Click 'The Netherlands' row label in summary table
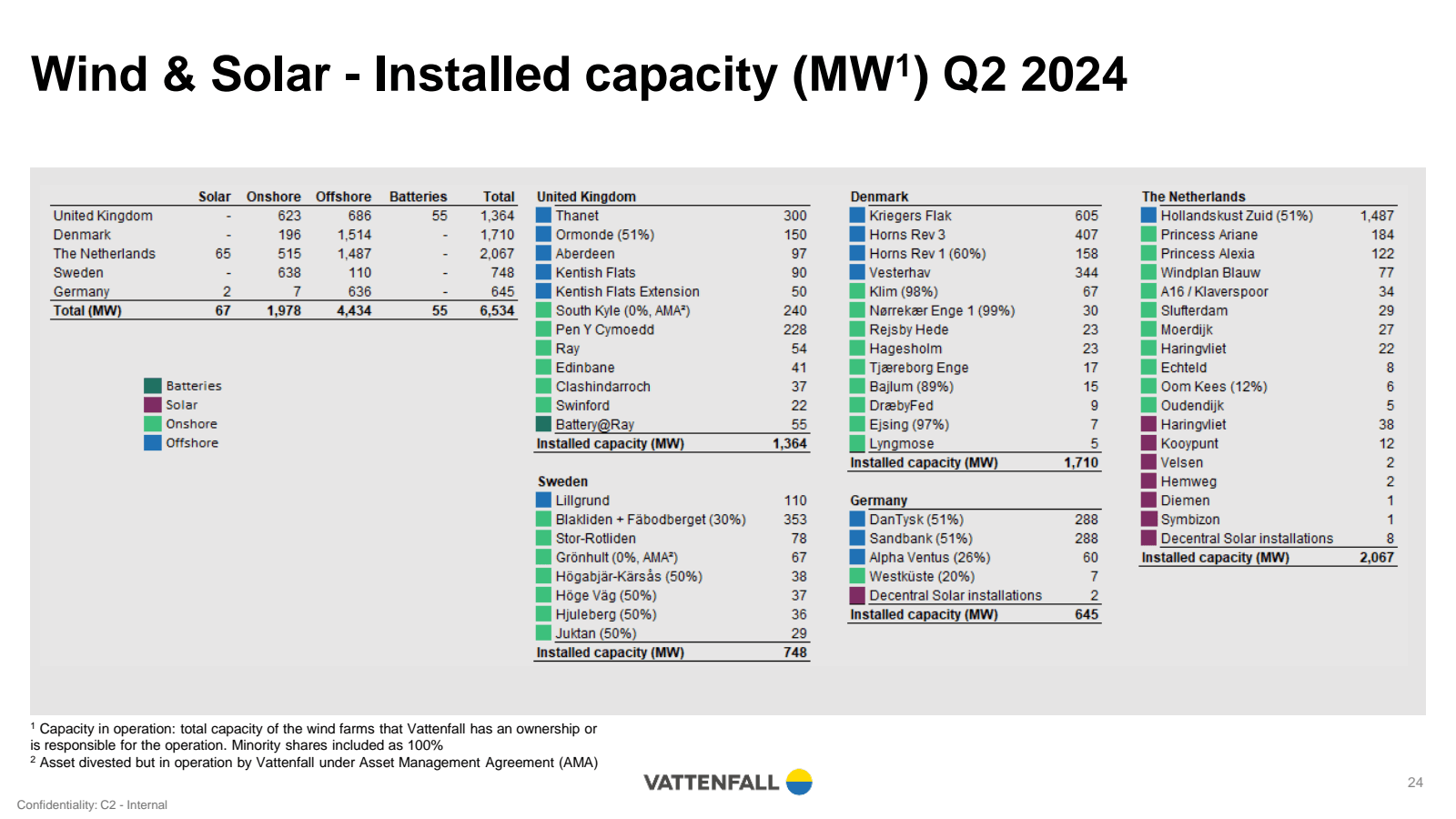Viewport: 1456px width, 819px height. [105, 254]
